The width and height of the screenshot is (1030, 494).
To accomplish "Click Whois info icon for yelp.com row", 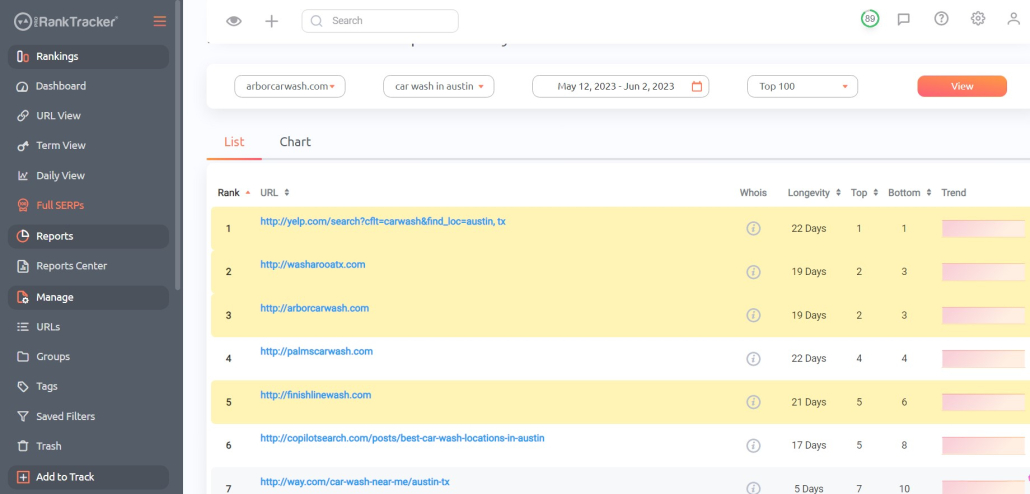I will tap(753, 229).
